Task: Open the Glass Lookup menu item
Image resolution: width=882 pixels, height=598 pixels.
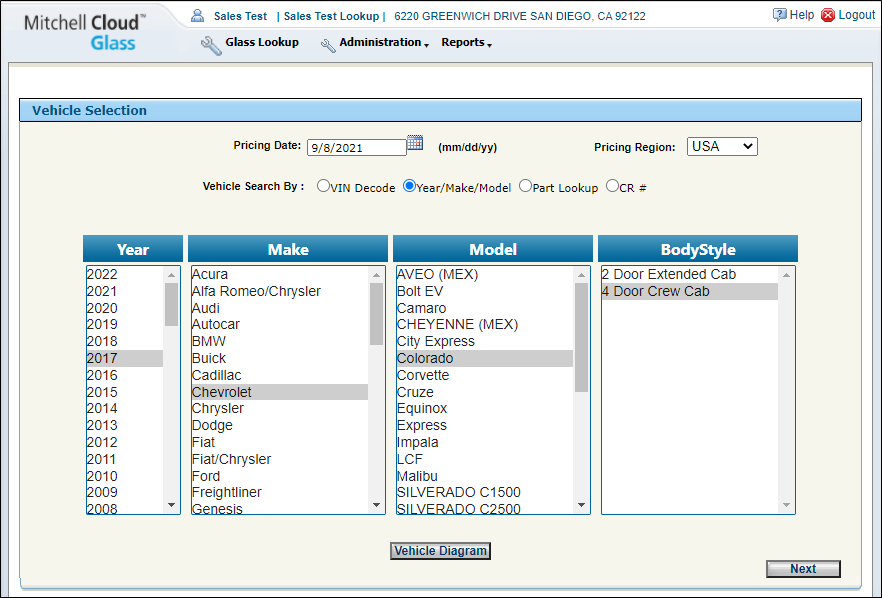Action: 262,42
